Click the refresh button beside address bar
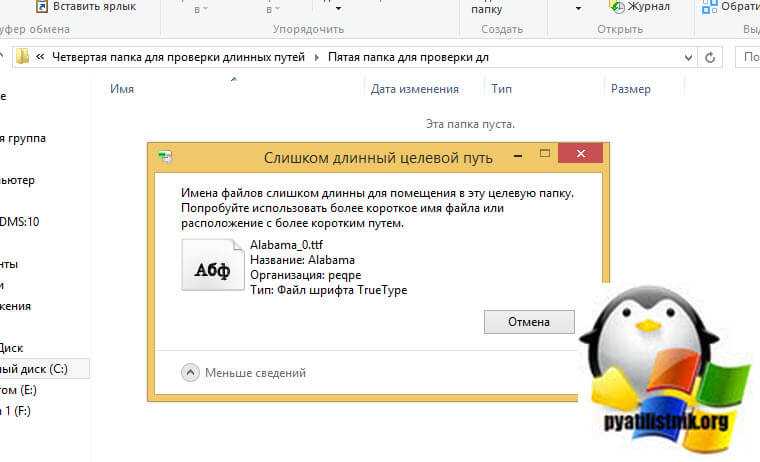The width and height of the screenshot is (760, 462). pos(710,58)
